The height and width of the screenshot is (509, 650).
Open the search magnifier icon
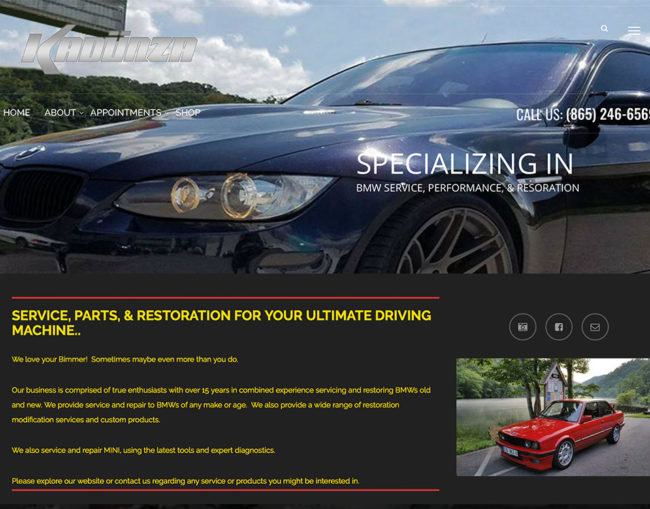[x=604, y=29]
